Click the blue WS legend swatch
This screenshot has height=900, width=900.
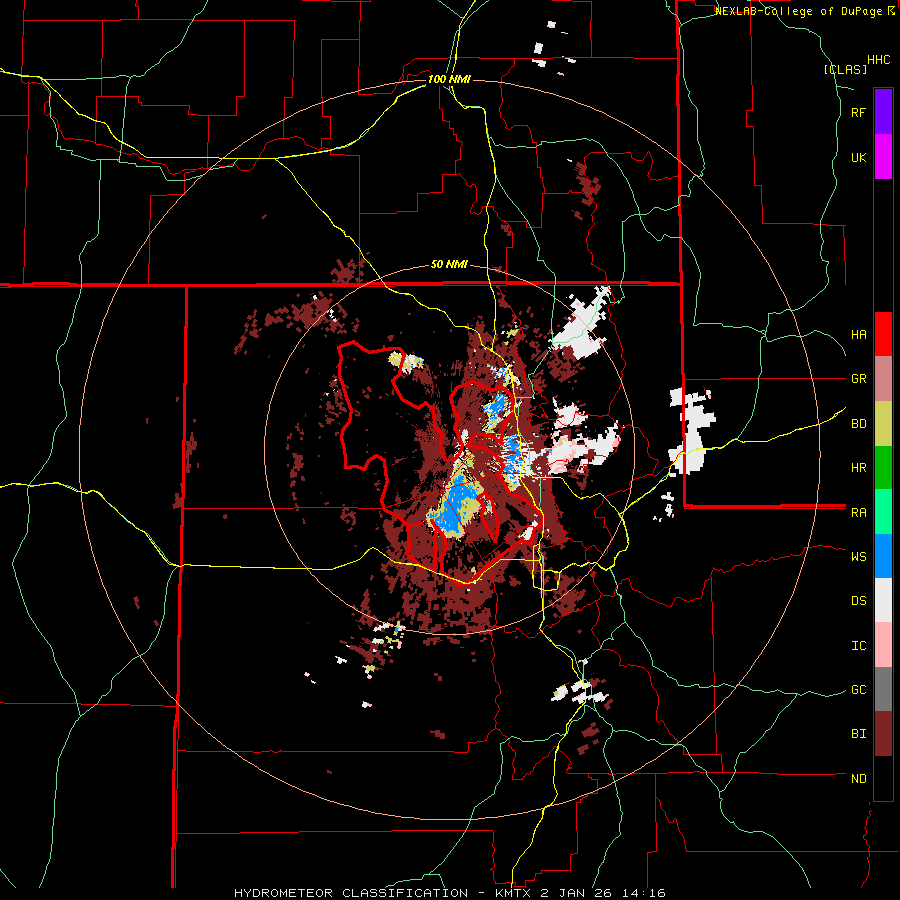tap(883, 556)
